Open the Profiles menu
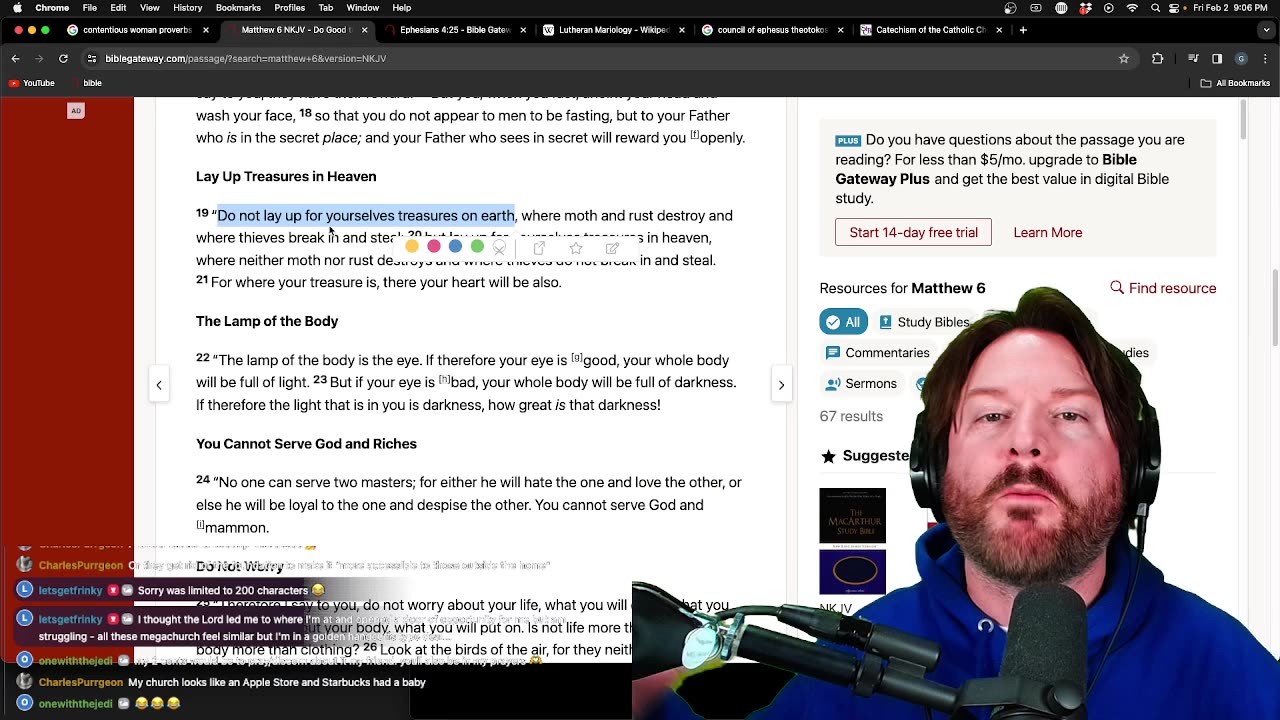Image resolution: width=1280 pixels, height=720 pixels. [290, 8]
